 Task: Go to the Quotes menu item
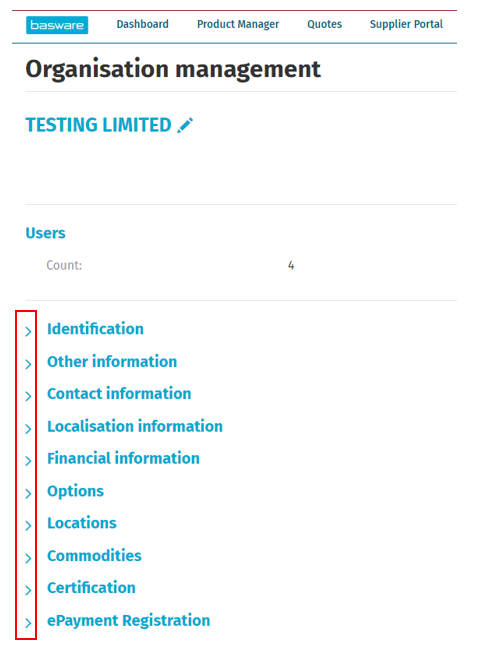(x=324, y=24)
